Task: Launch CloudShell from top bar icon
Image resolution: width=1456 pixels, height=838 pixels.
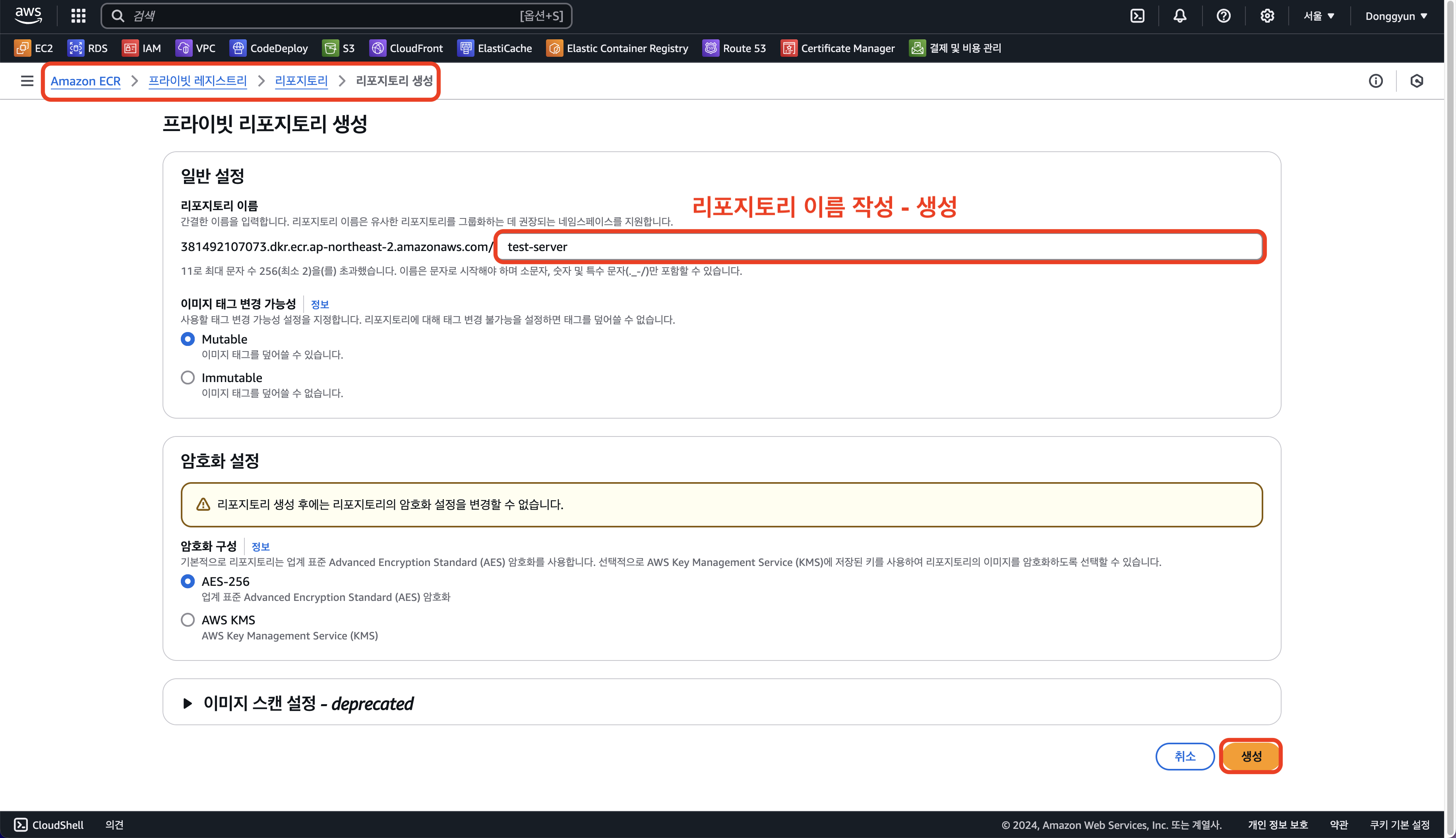Action: click(x=1137, y=15)
